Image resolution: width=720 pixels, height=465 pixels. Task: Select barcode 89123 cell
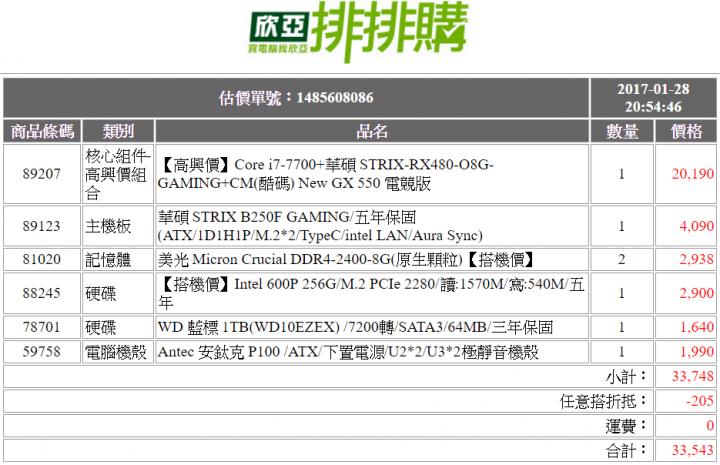[x=42, y=226]
